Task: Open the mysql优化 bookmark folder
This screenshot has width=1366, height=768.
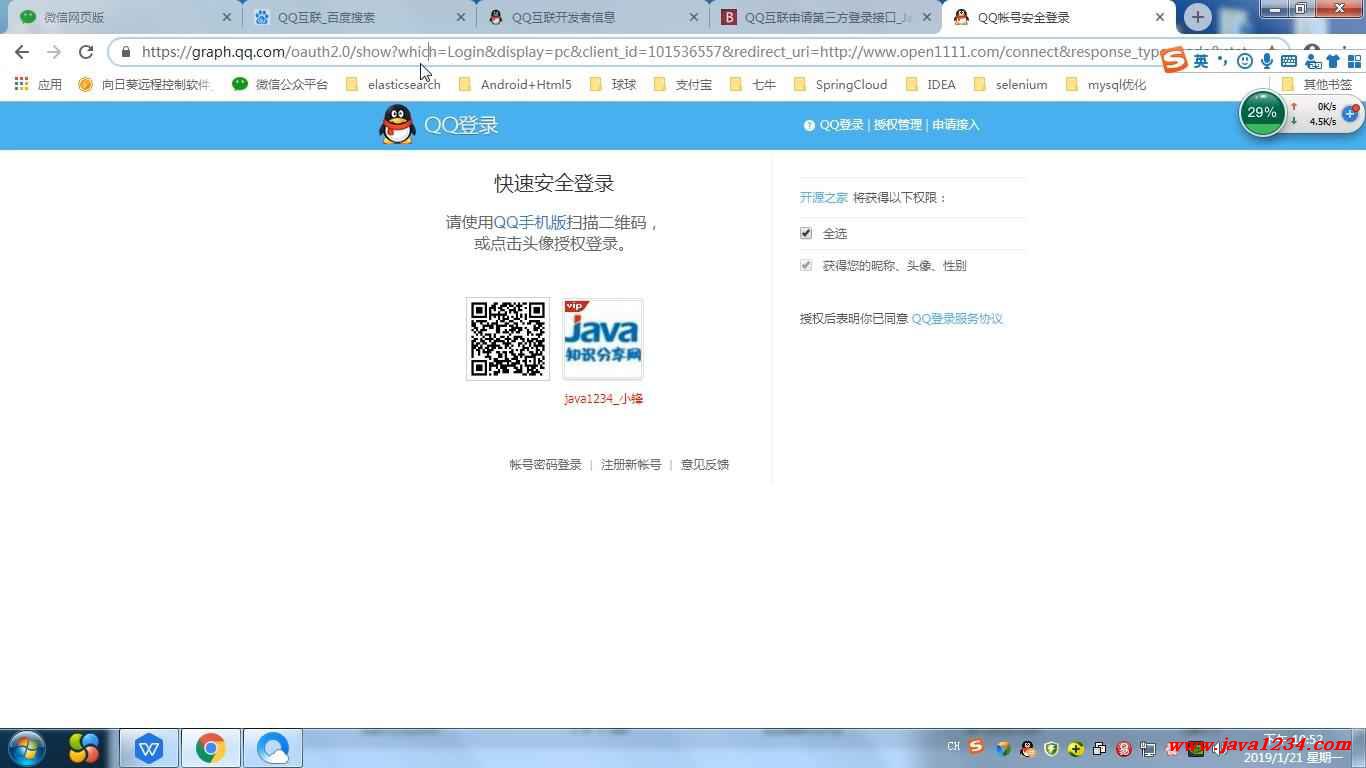Action: pos(1105,85)
